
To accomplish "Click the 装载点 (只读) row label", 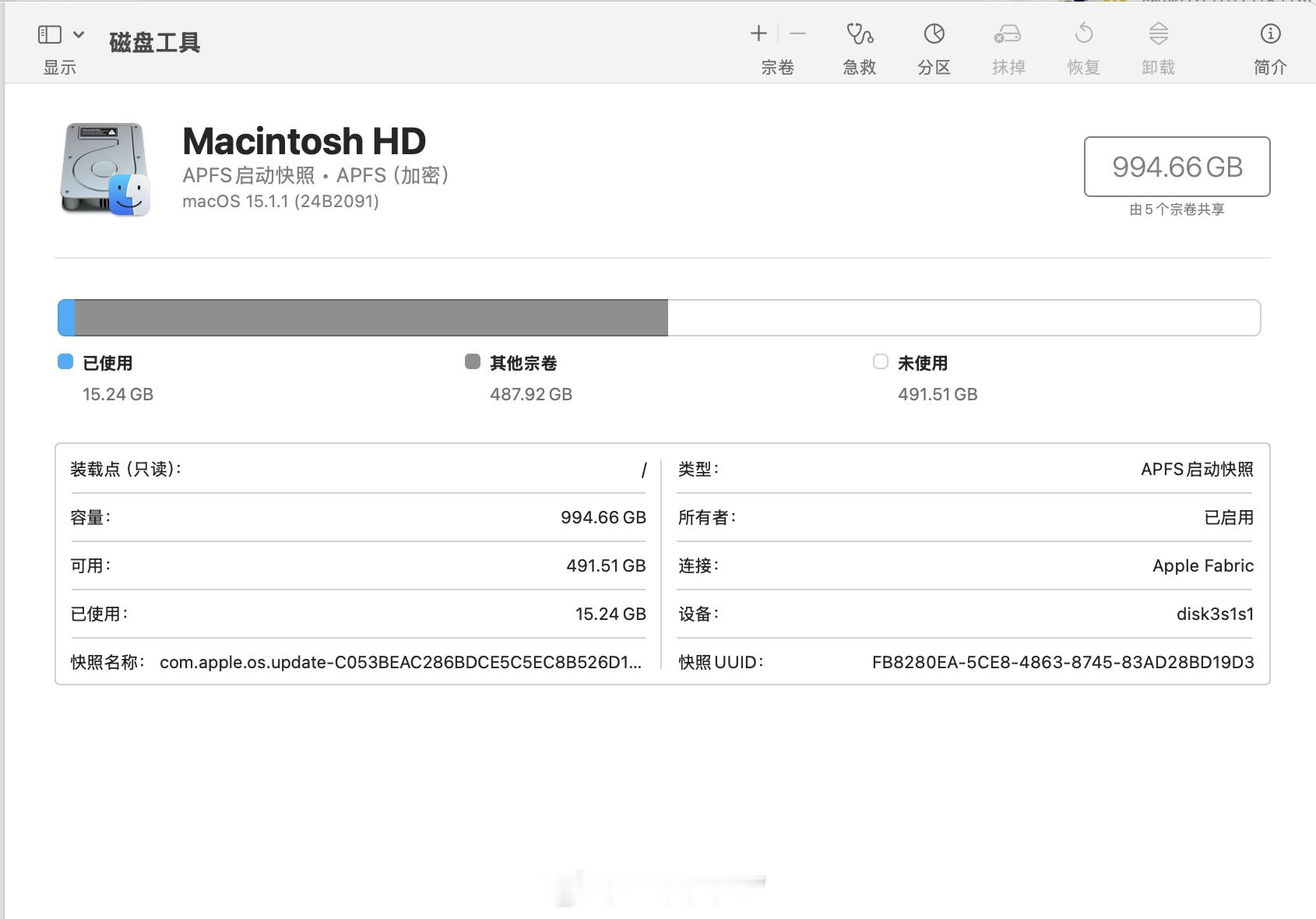I will click(125, 469).
